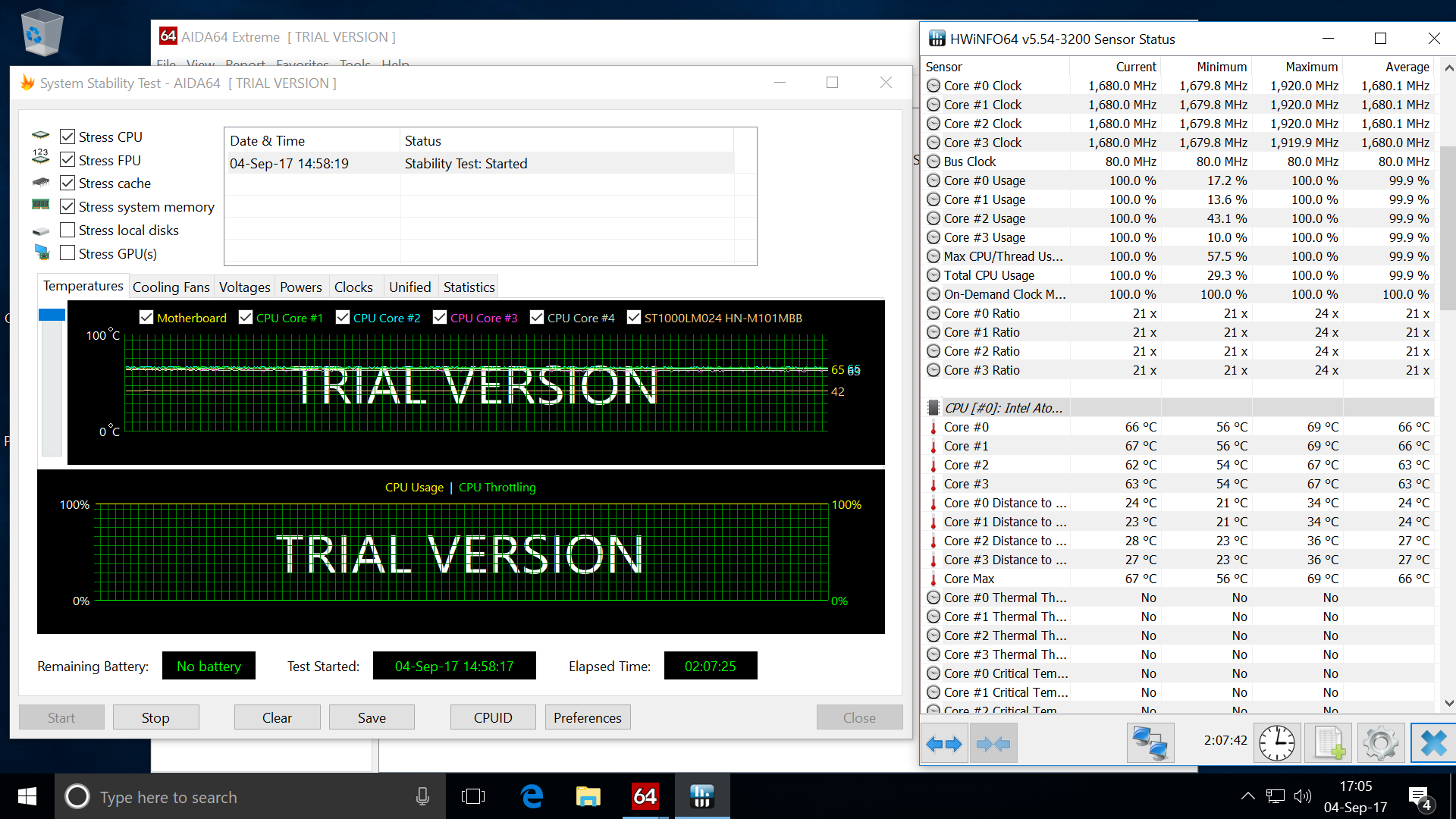Viewport: 1456px width, 819px height.
Task: Click network tray icon
Action: click(x=1276, y=796)
